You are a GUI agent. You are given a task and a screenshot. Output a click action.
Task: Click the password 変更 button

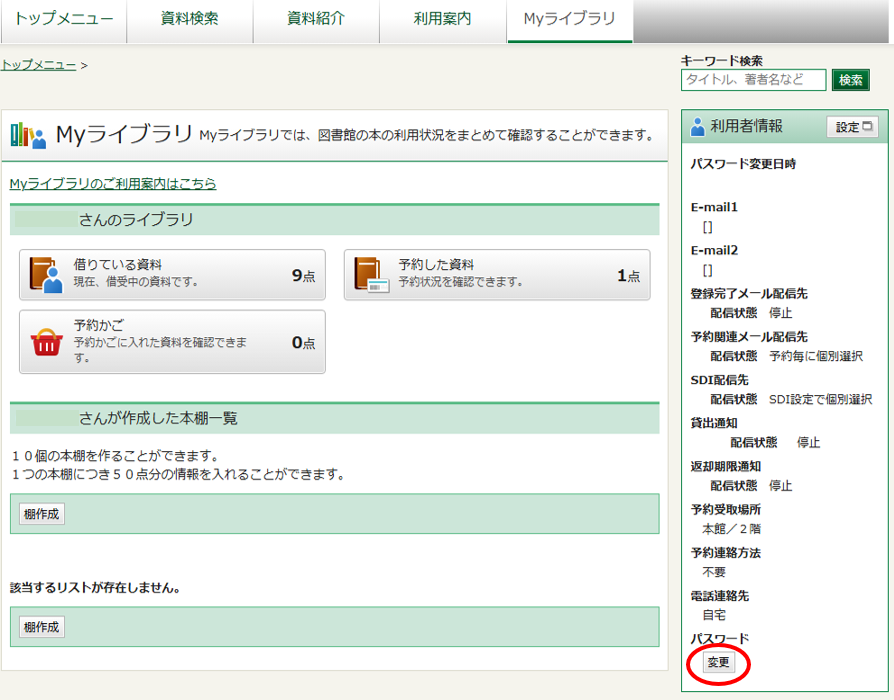pos(718,662)
